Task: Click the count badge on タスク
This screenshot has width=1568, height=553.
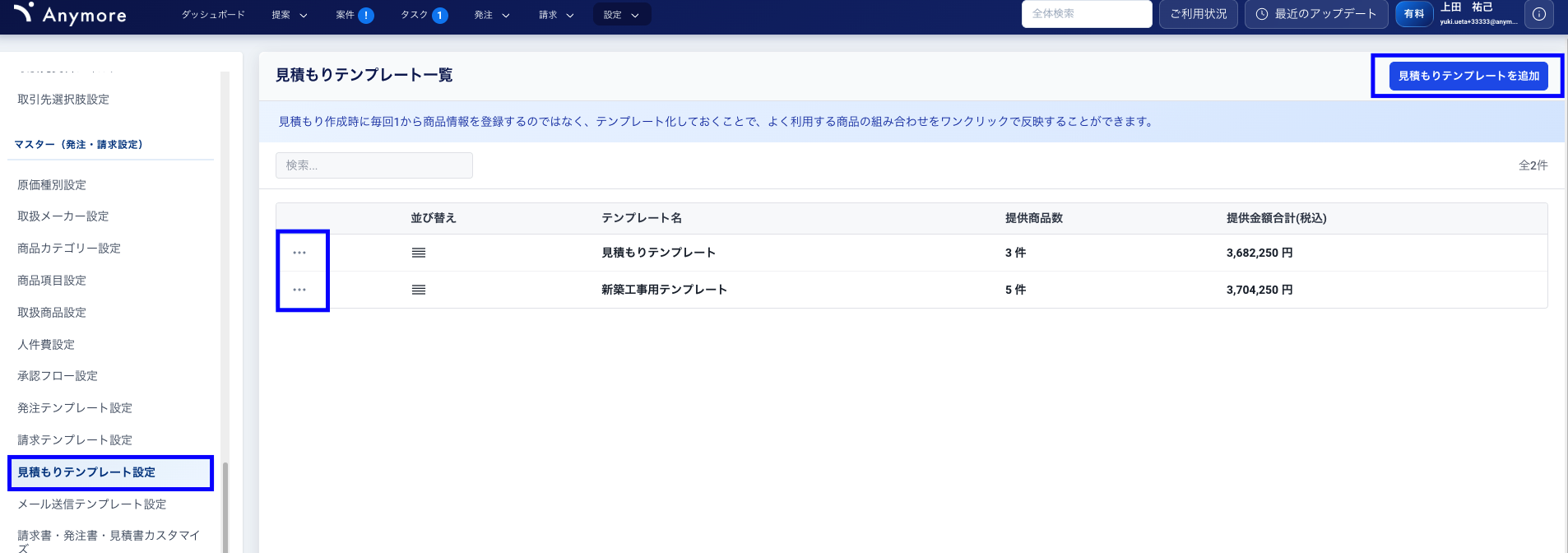Action: [440, 15]
